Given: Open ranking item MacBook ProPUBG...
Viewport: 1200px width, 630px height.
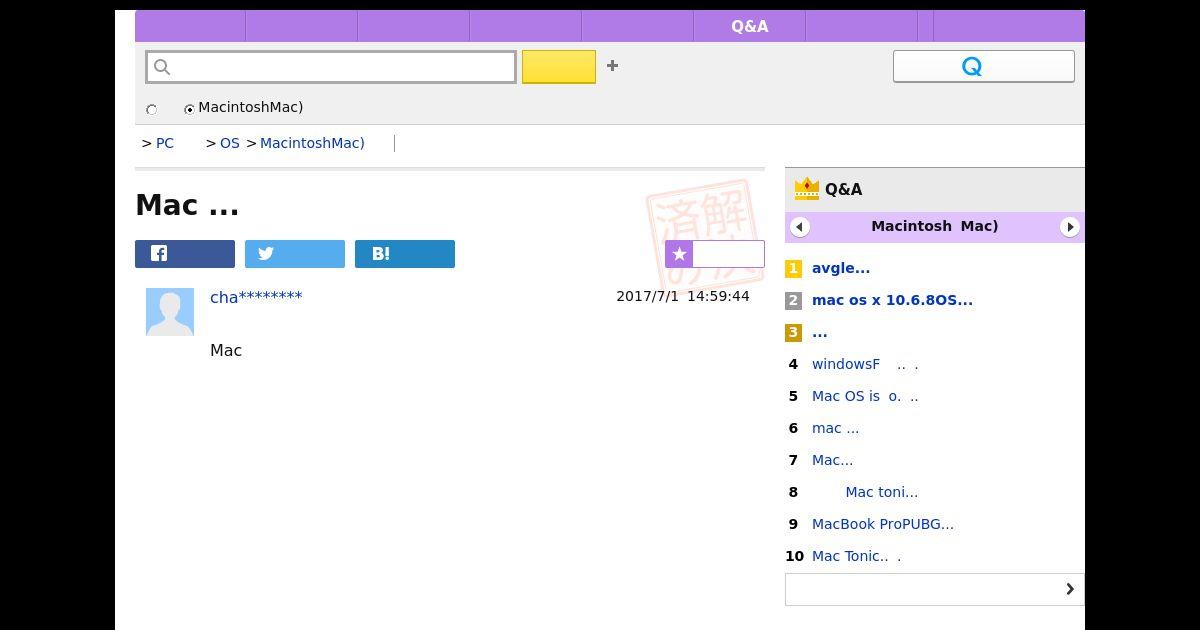Looking at the screenshot, I should 883,524.
